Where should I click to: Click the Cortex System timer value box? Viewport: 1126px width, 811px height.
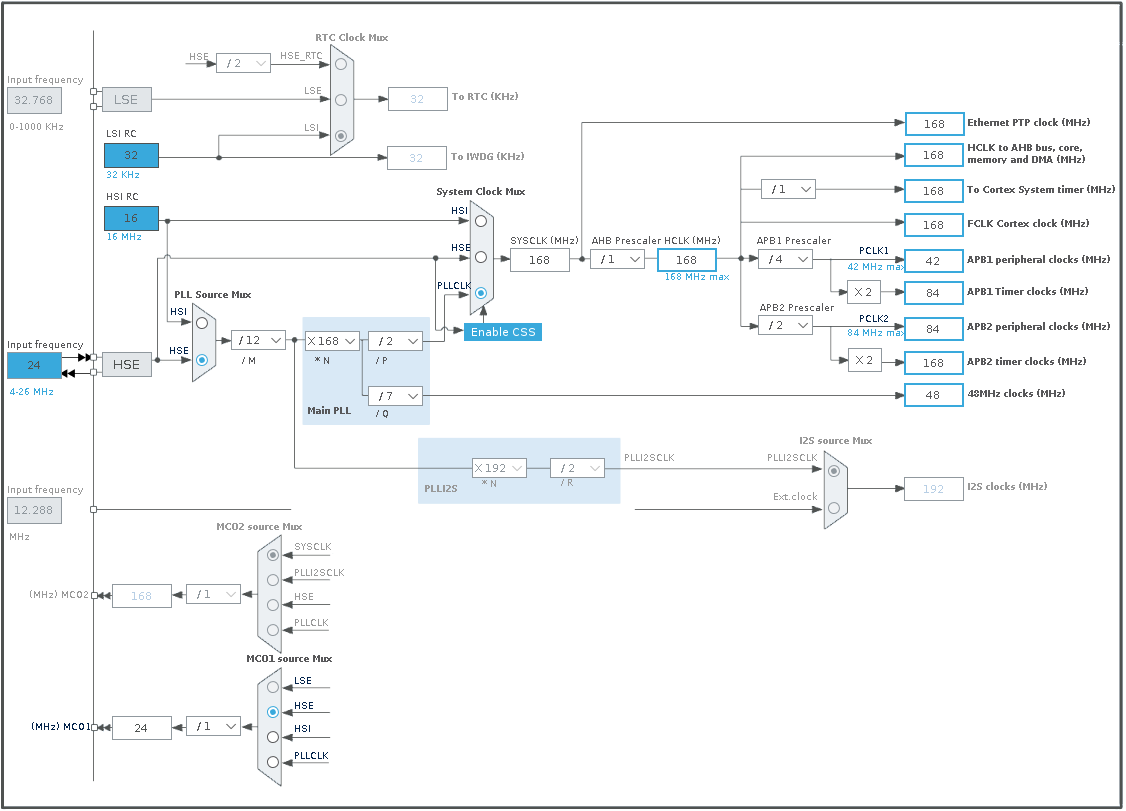934,191
